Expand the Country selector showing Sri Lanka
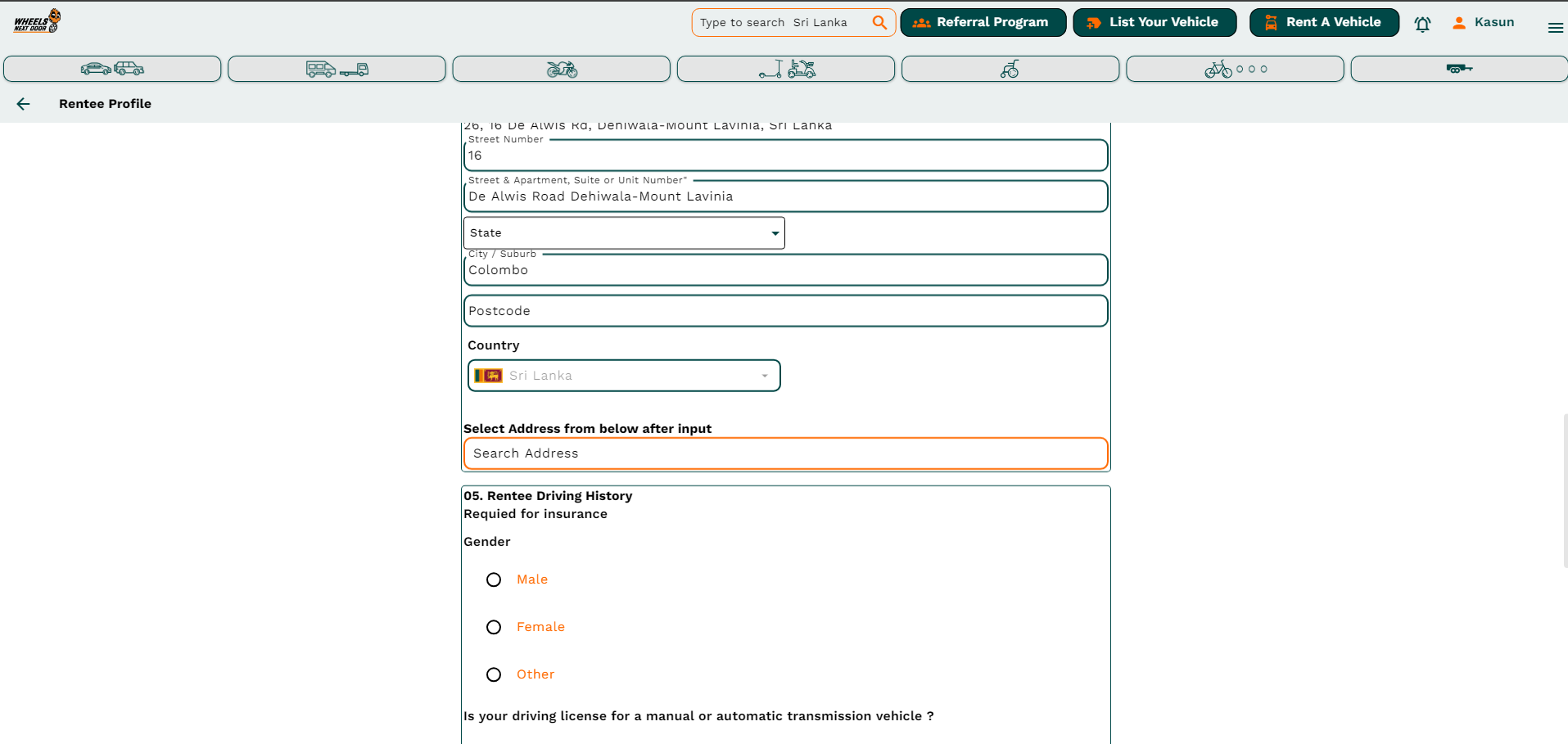Screen dimensions: 1568x744 click(x=624, y=376)
